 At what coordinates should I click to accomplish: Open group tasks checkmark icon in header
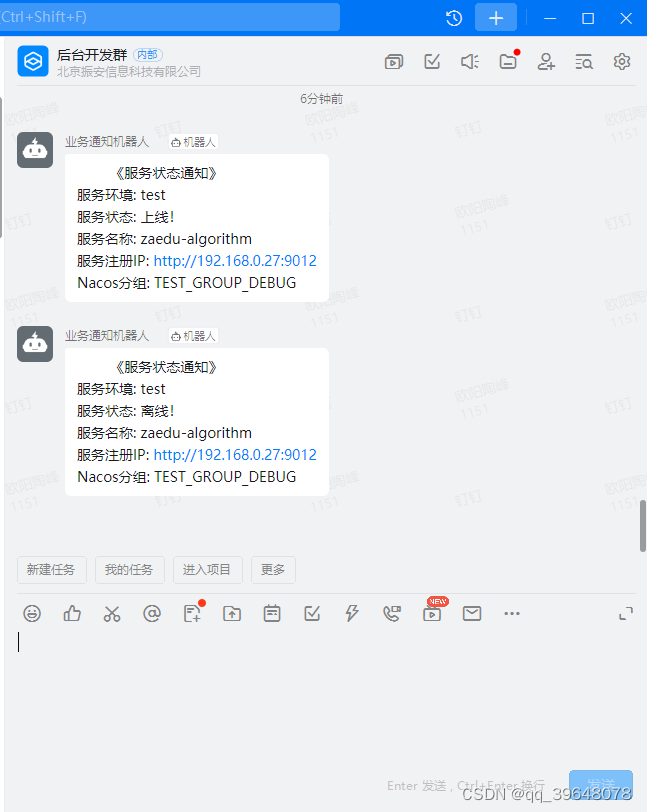(432, 62)
